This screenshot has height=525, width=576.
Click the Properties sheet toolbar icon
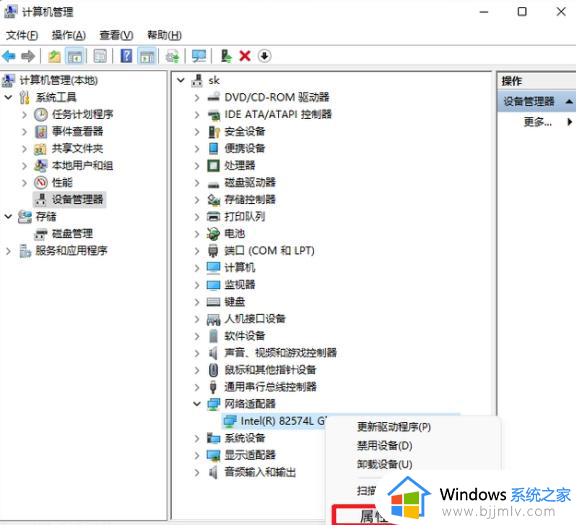click(100, 56)
